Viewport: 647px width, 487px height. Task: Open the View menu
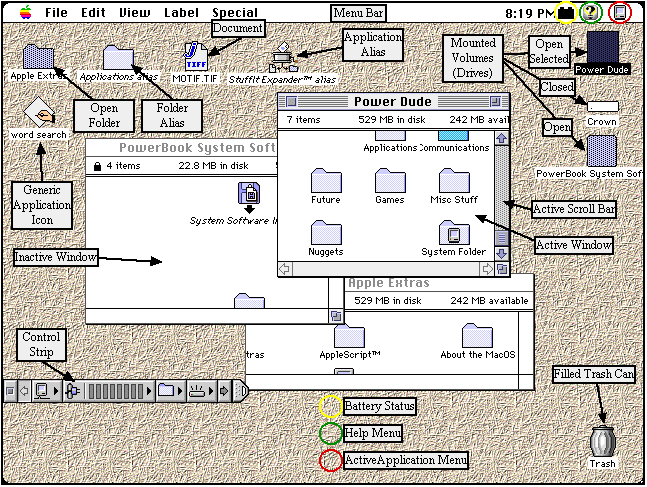point(135,13)
